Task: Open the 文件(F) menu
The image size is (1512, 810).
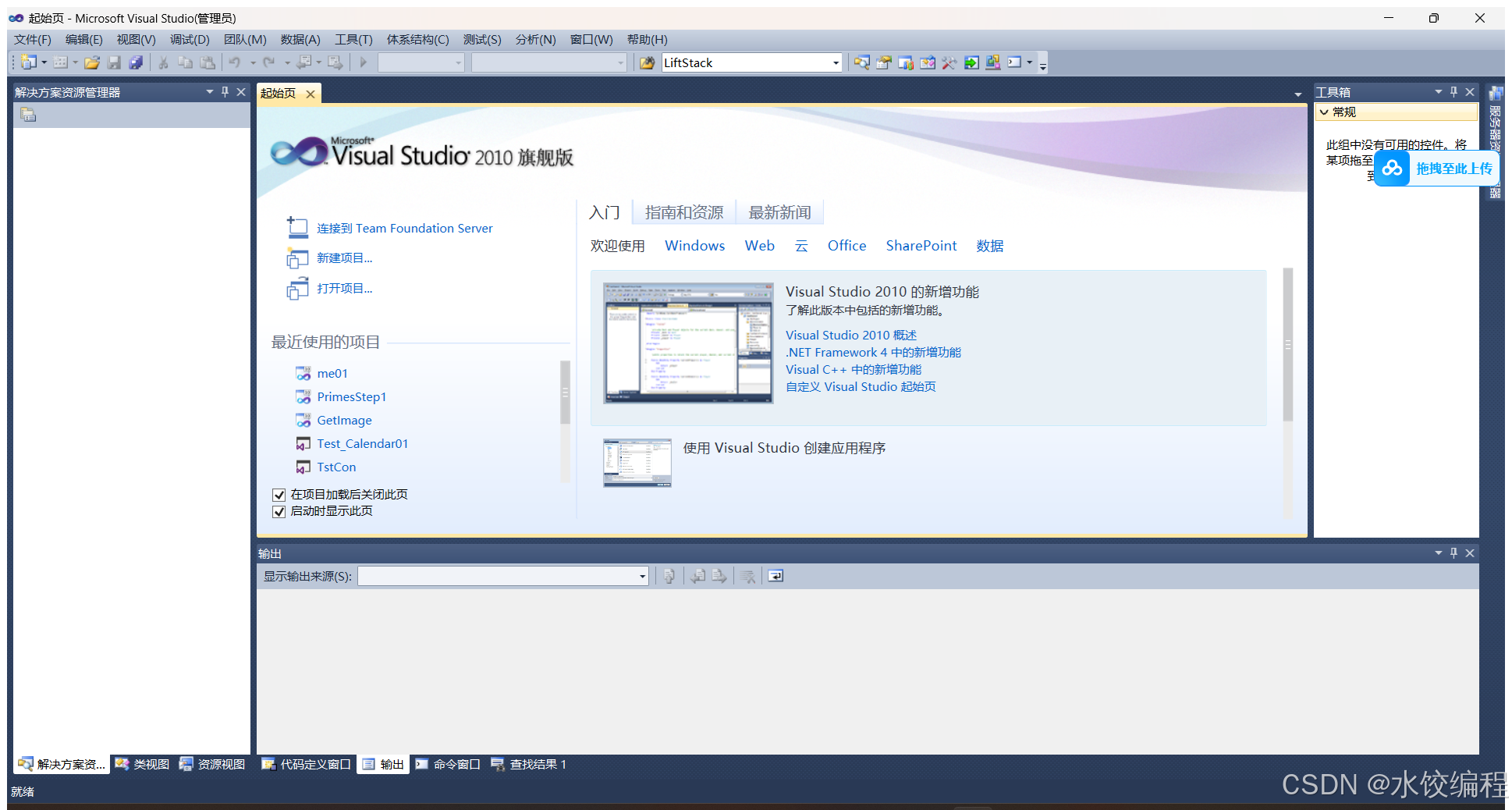Action: [32, 39]
